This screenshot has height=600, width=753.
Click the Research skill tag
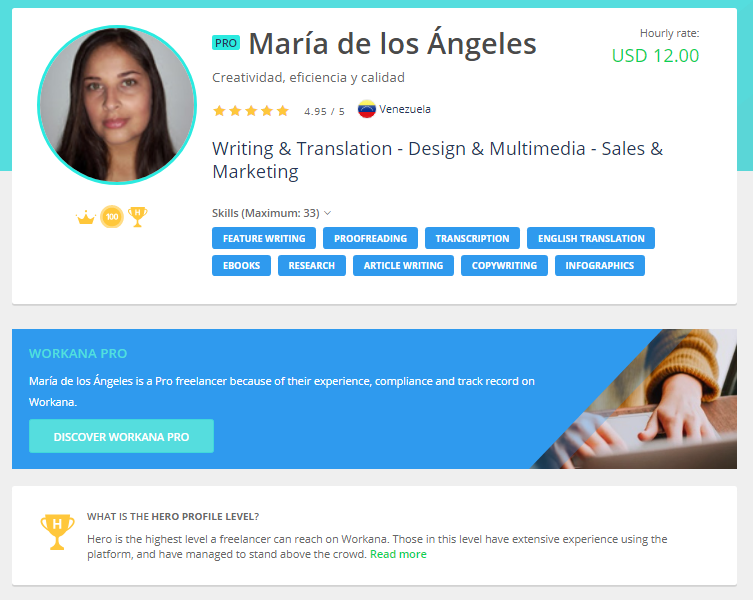312,265
